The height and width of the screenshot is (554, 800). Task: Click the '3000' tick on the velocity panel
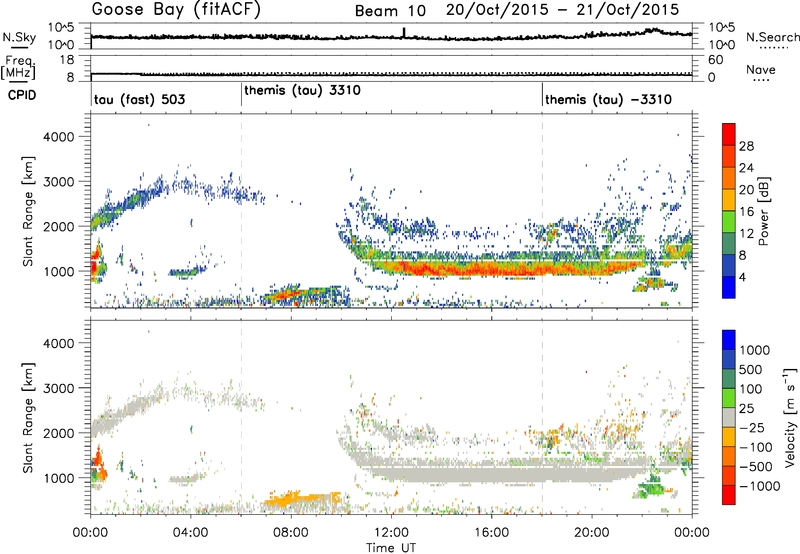pos(59,388)
